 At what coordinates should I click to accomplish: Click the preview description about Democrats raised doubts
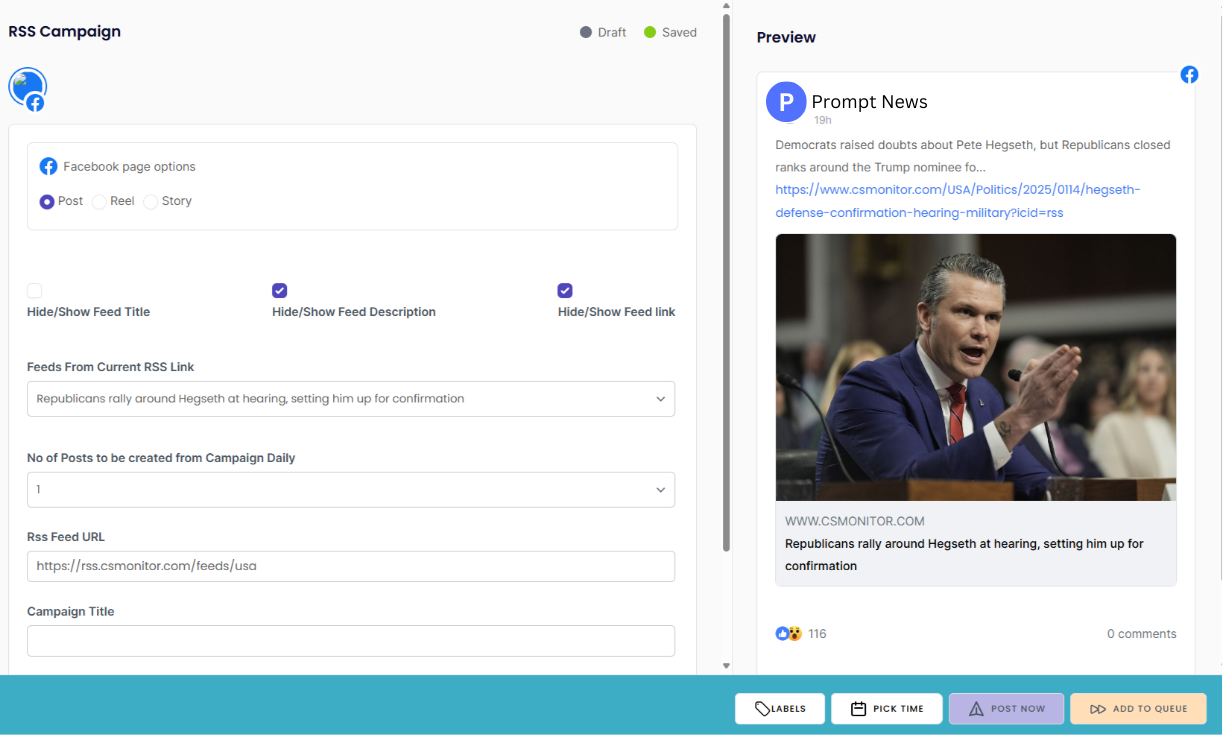(973, 156)
